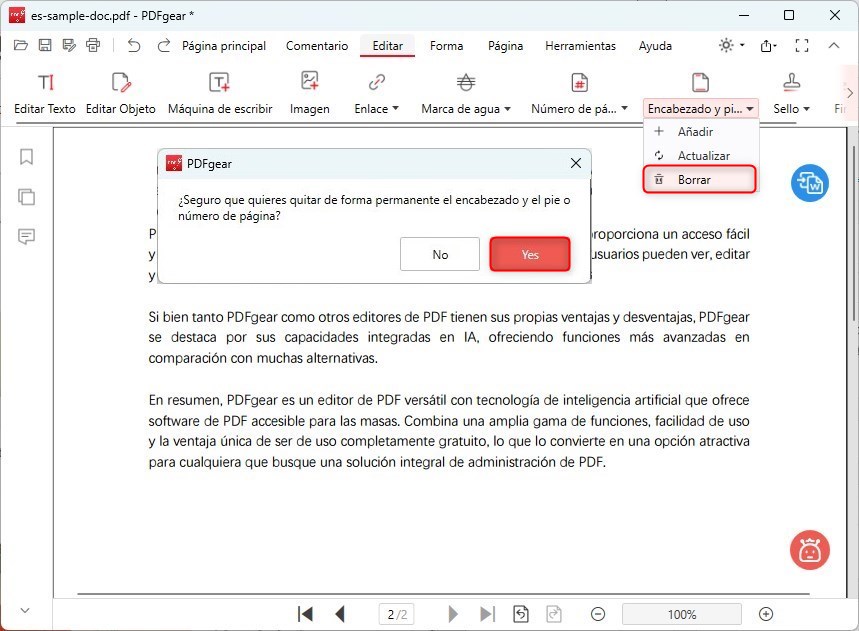Open the comments sidebar panel
Image resolution: width=859 pixels, height=631 pixels.
[x=26, y=237]
